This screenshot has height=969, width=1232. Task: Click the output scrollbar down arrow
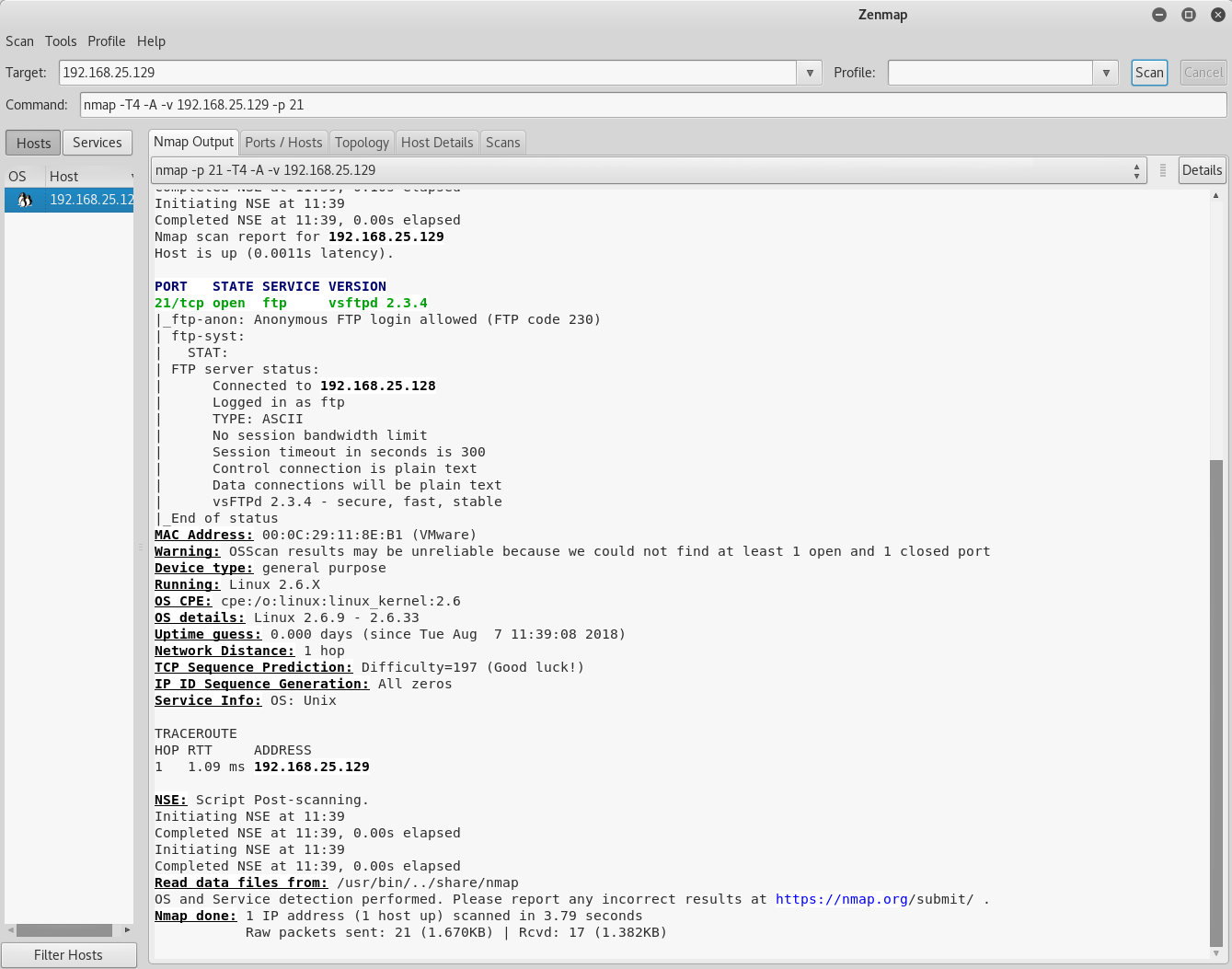pyautogui.click(x=1216, y=952)
